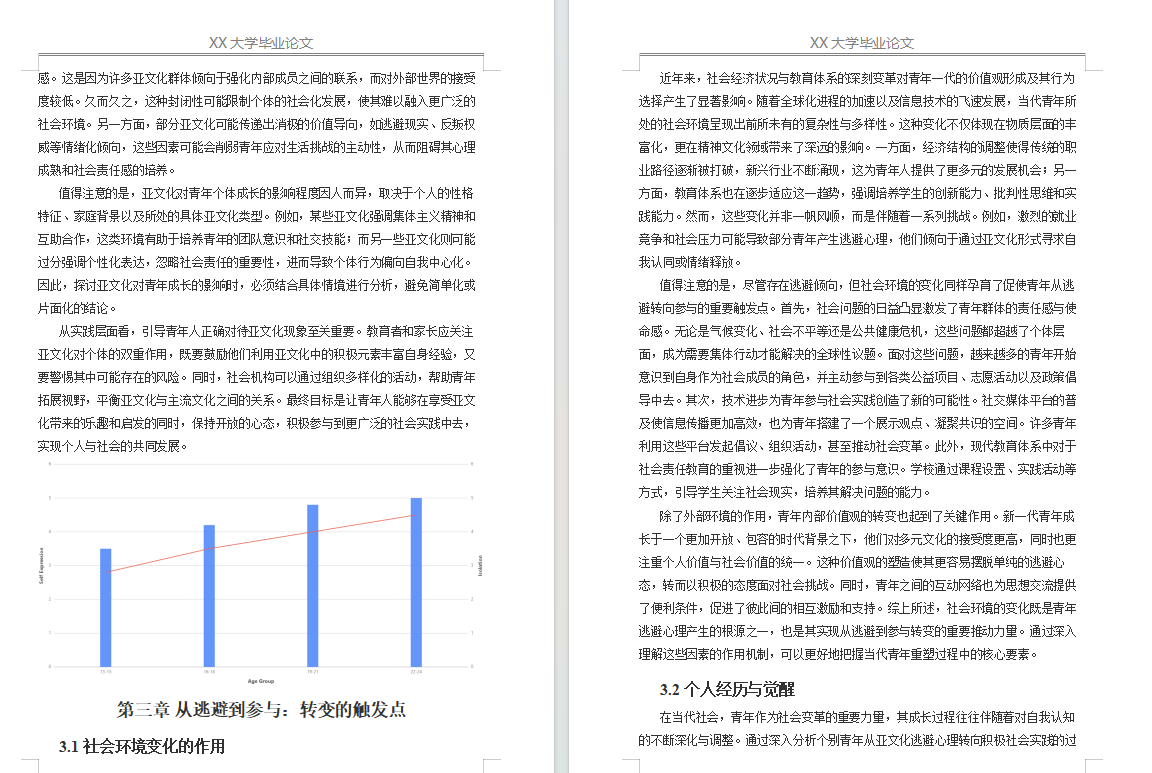Screen dimensions: 1152x773
Task: Click the line beginning "业路径逐渐被打破"
Action: [x=857, y=170]
